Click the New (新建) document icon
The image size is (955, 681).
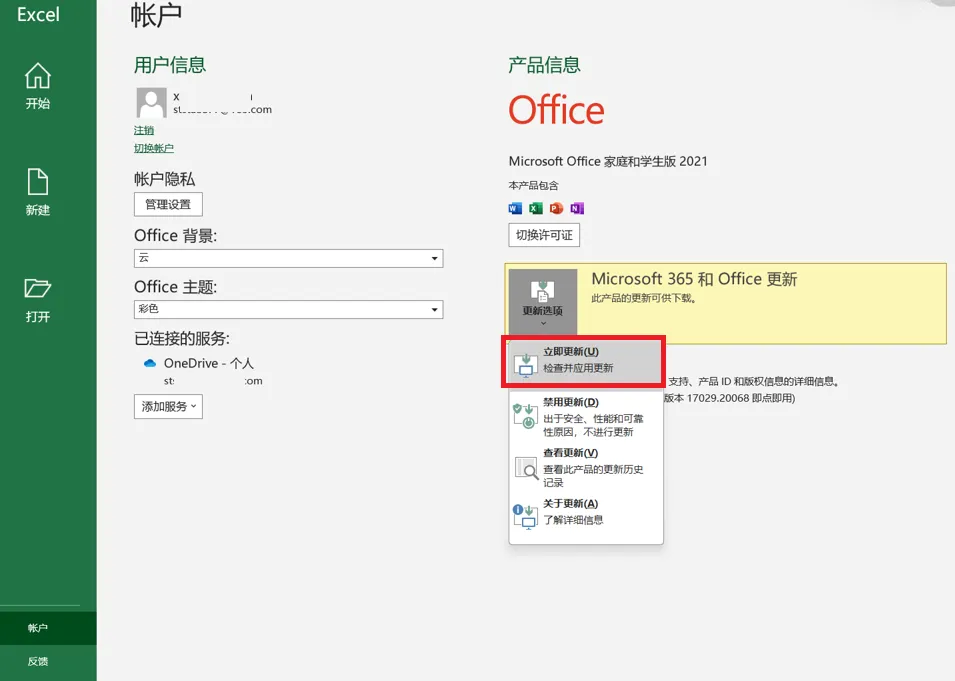click(x=38, y=182)
